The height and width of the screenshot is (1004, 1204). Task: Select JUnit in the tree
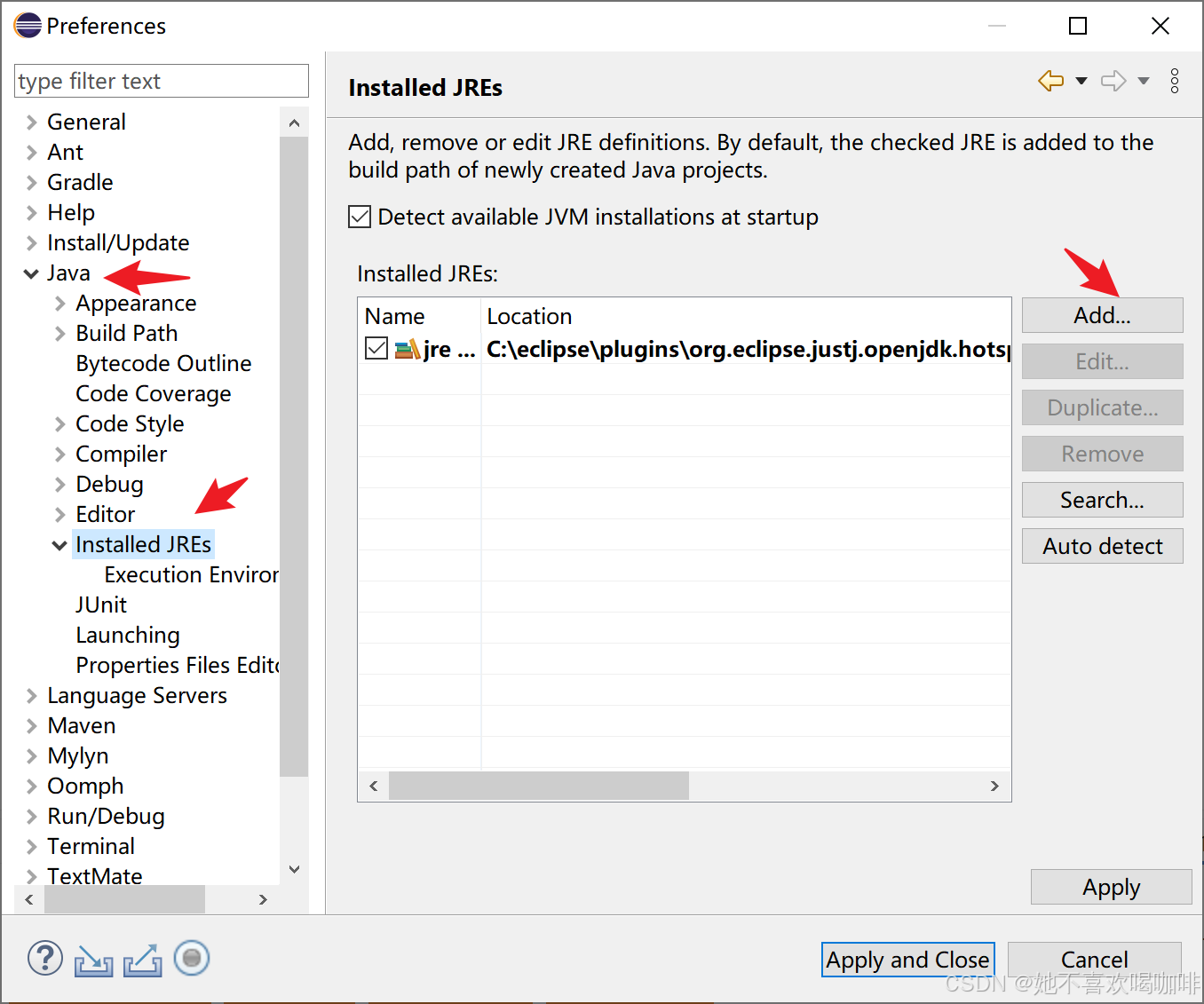click(x=101, y=605)
